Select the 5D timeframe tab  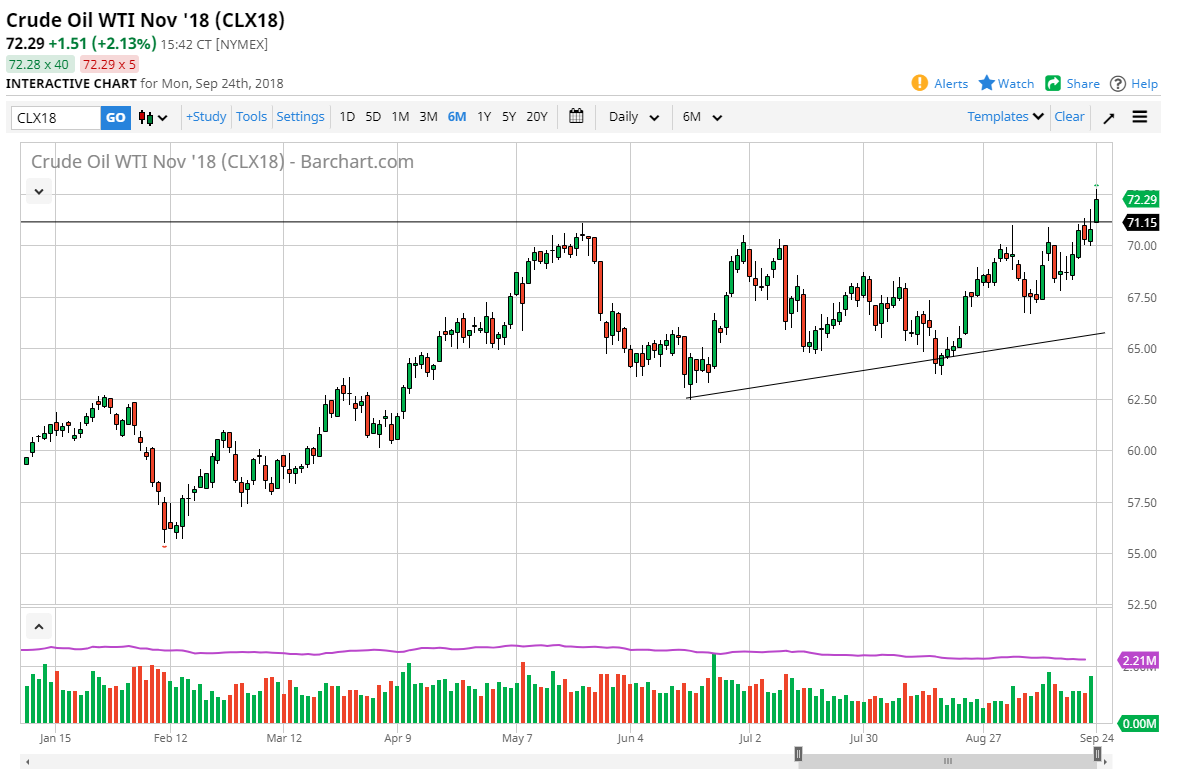point(372,117)
